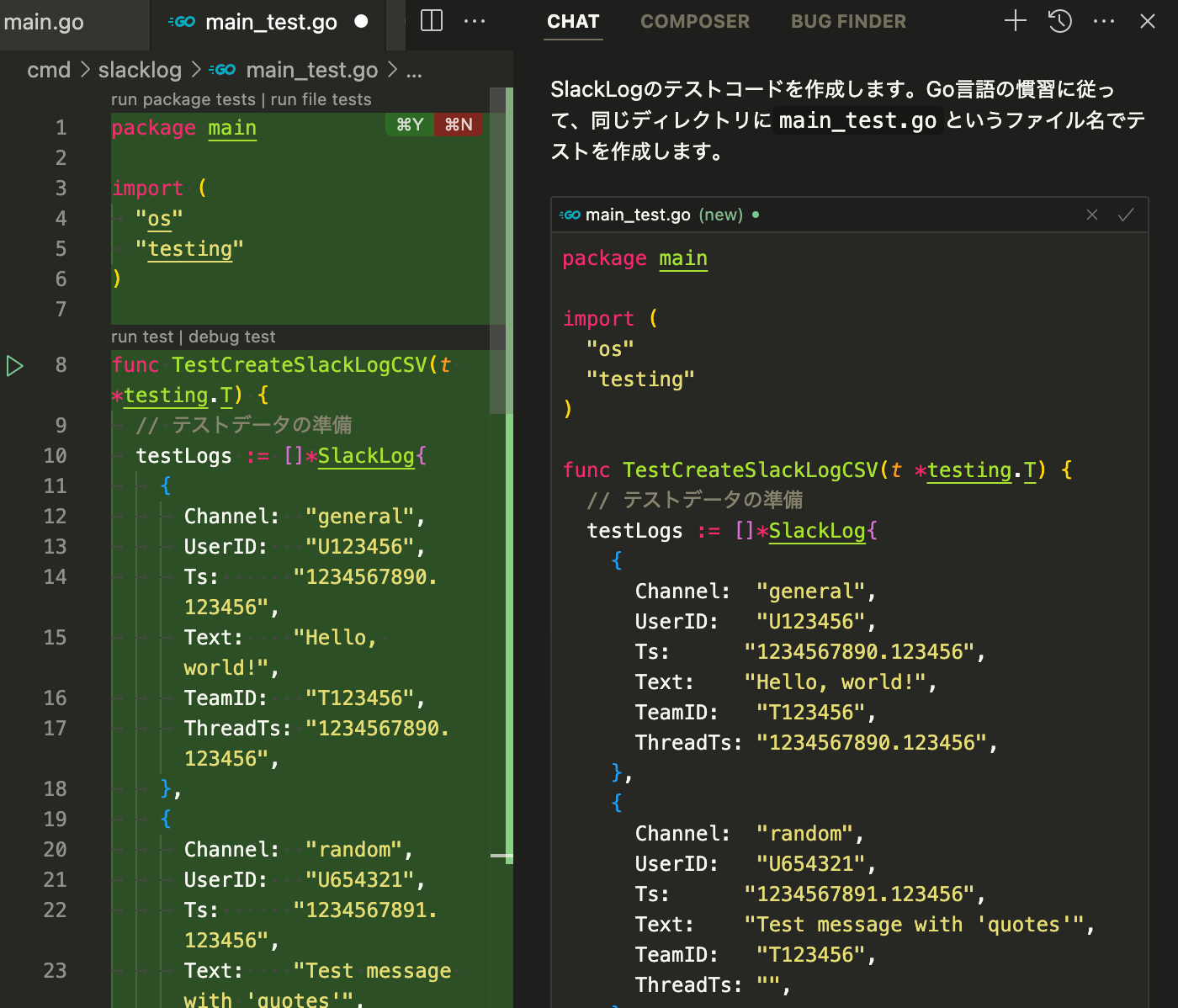Close the chat panel

[1148, 21]
